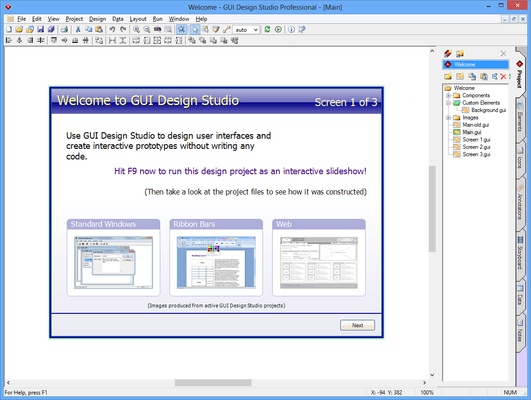Switch to the Icons side tab
This screenshot has height=400, width=531.
tap(520, 160)
